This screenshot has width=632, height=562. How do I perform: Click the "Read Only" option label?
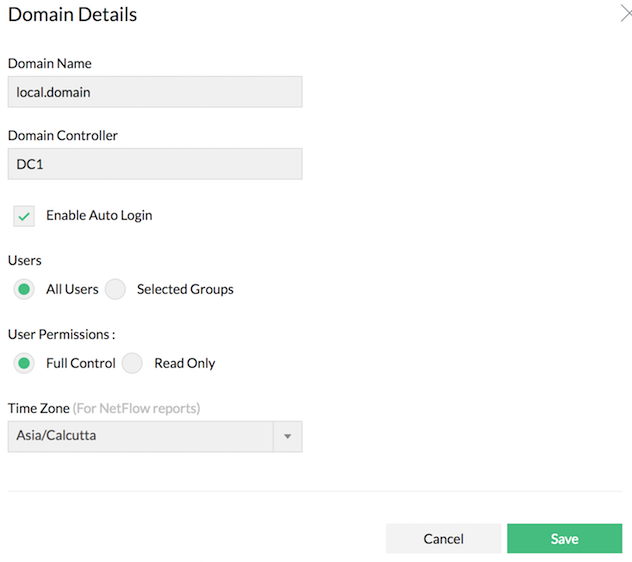pyautogui.click(x=185, y=363)
